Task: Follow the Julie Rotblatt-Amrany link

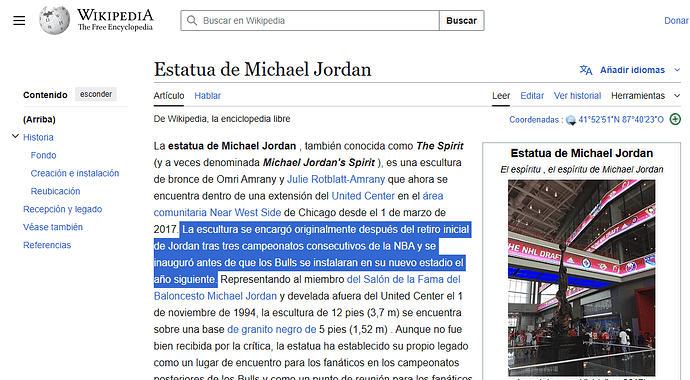Action: pos(336,179)
